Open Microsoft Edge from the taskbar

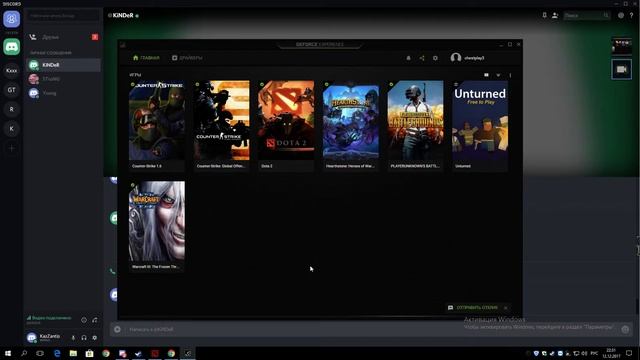point(57,353)
